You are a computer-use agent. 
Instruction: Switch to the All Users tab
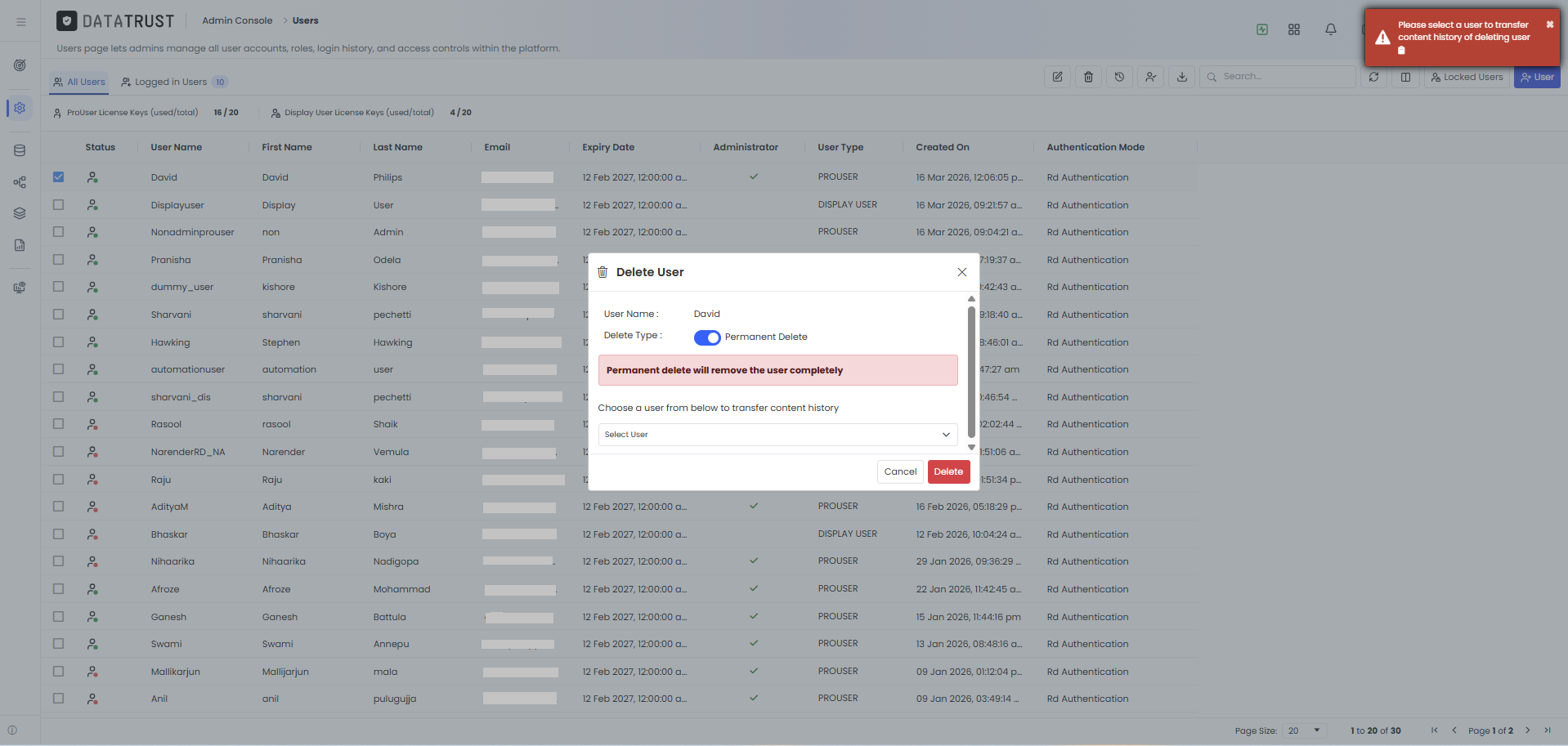[x=79, y=82]
